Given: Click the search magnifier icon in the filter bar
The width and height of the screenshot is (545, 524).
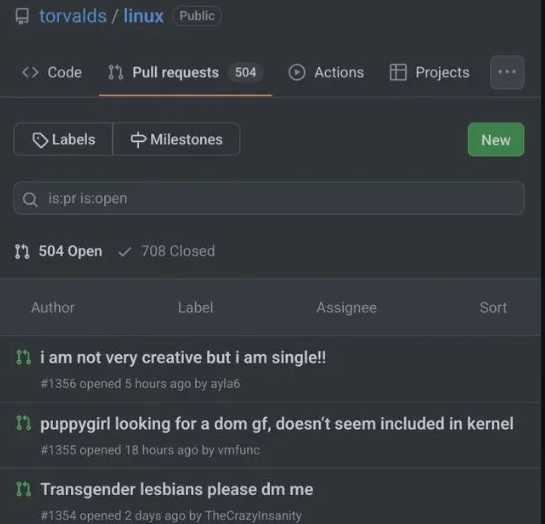Looking at the screenshot, I should pos(30,199).
